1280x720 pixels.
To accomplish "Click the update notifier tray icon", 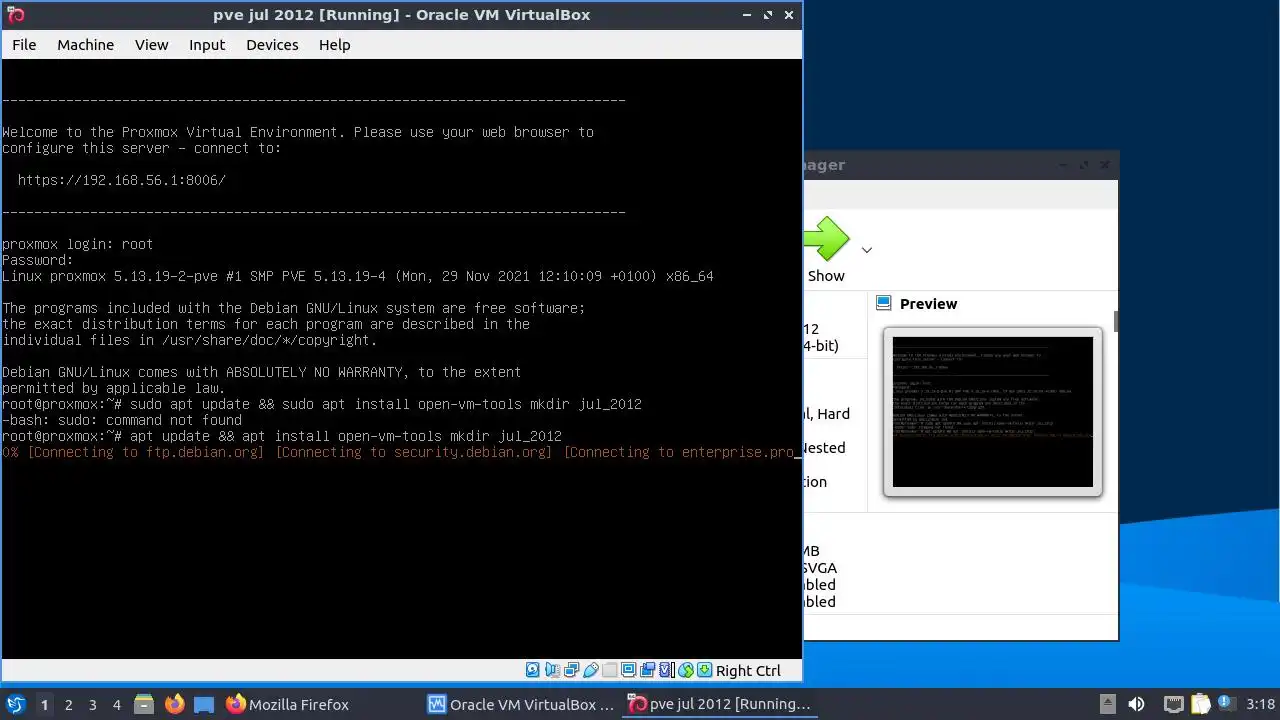I will point(1227,704).
